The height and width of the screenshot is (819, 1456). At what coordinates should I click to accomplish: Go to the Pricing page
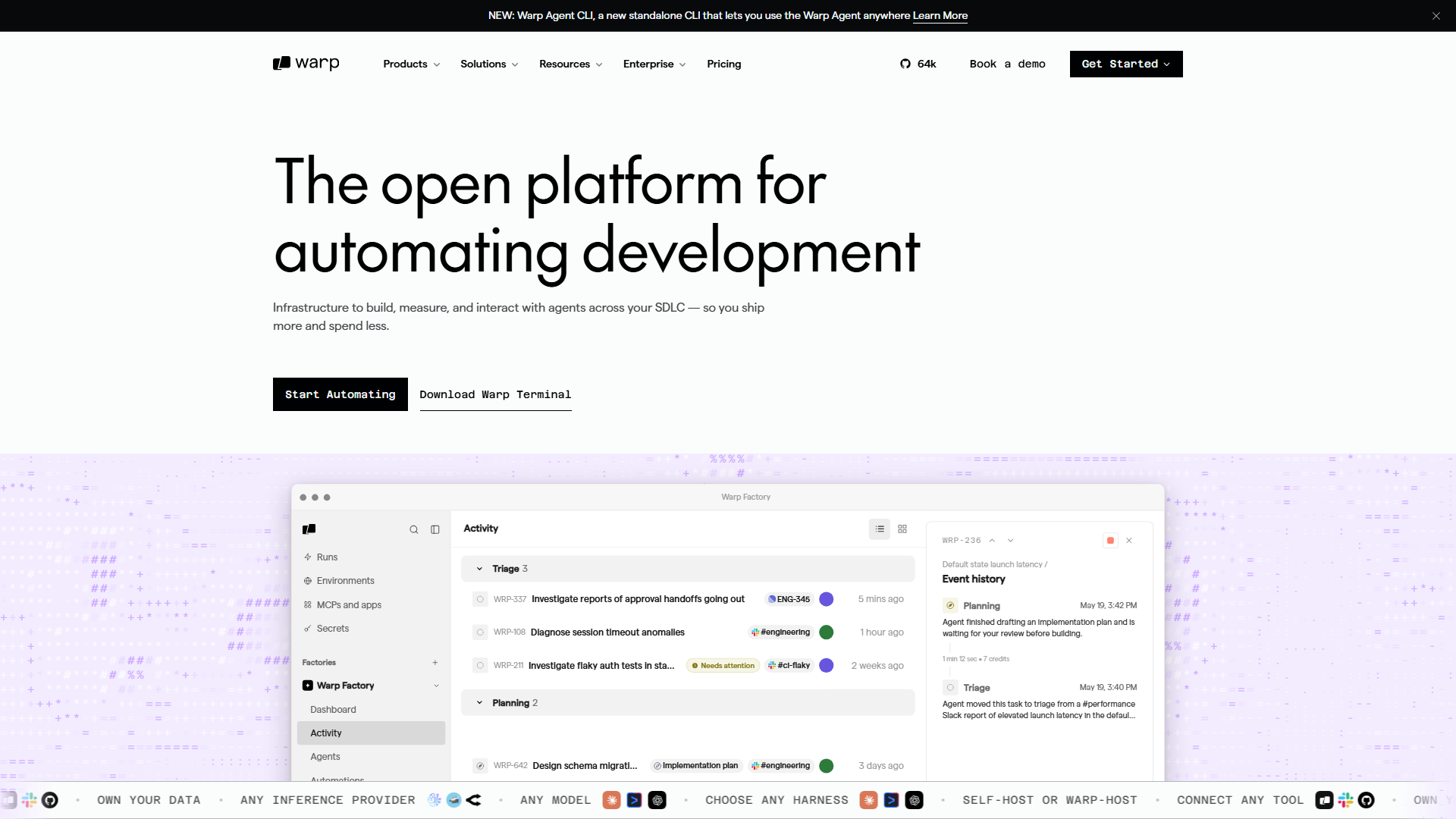724,64
